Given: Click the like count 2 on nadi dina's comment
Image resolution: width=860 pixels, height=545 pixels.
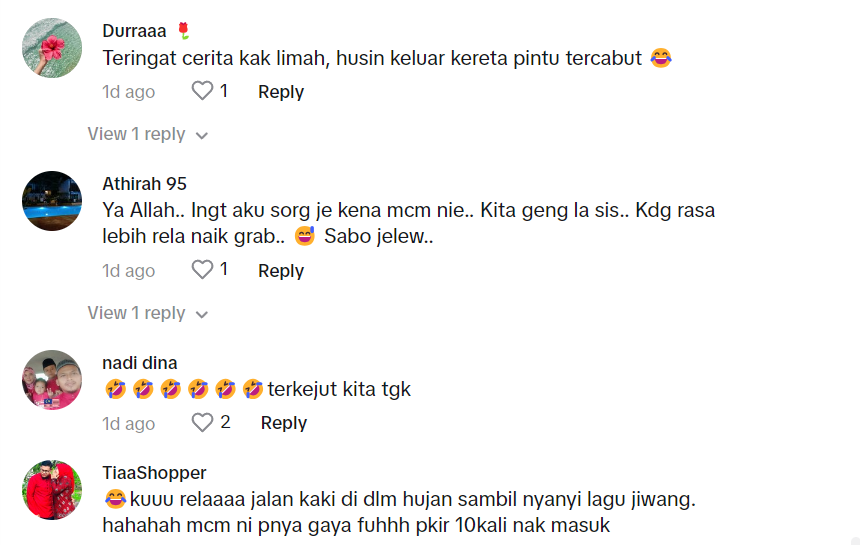Looking at the screenshot, I should pyautogui.click(x=225, y=423).
